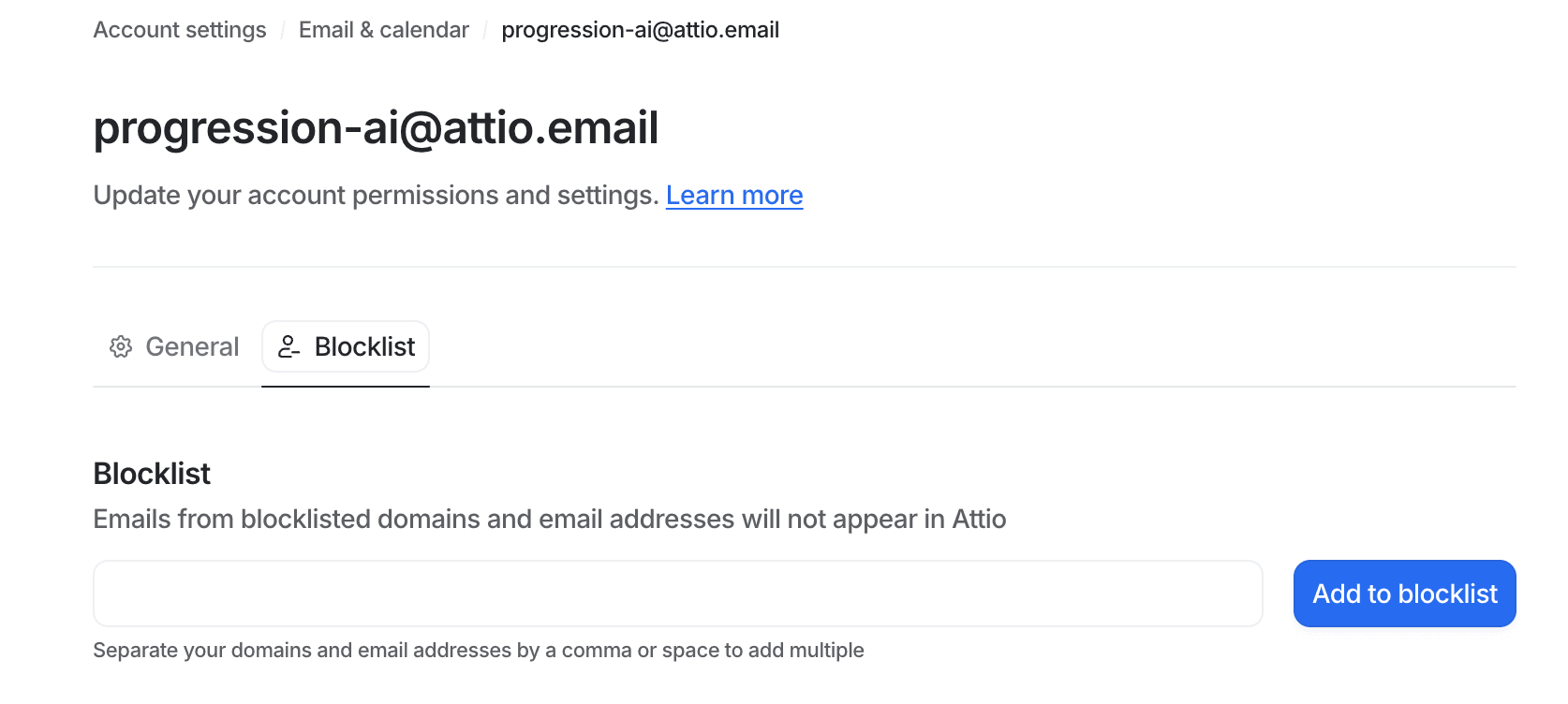Viewport: 1568px width, 704px height.
Task: Click the slash separator after Account settings
Action: coord(283,31)
